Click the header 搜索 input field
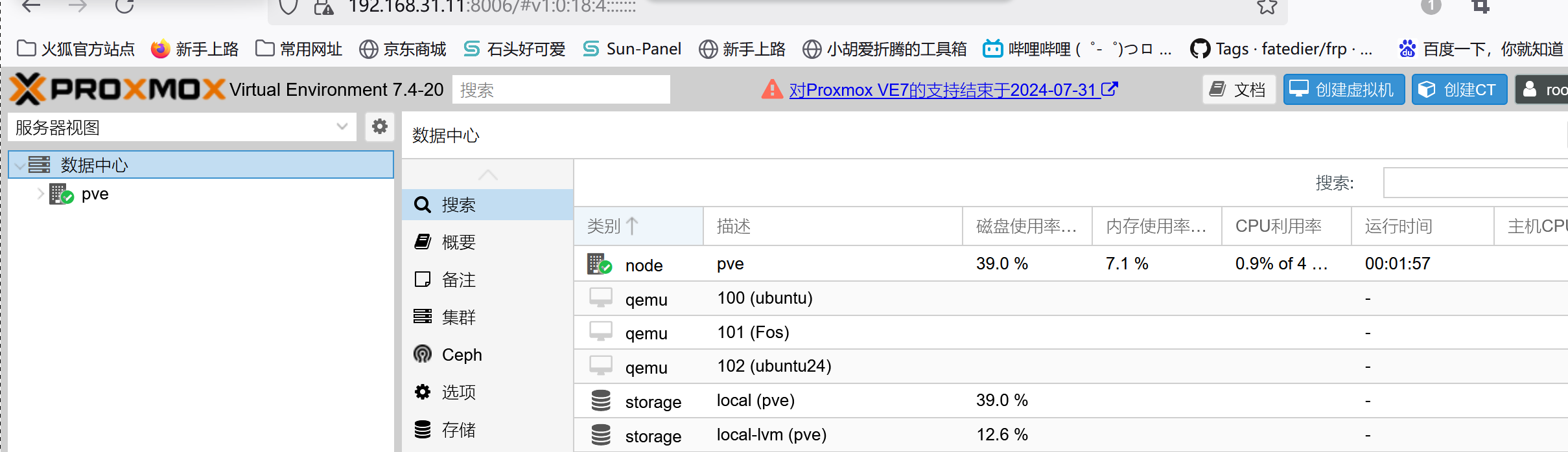The image size is (1568, 452). 561,90
